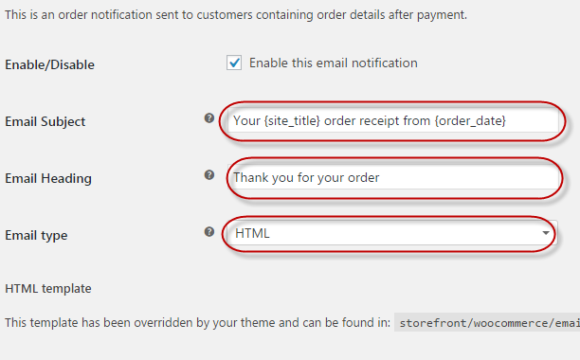Open the Email type HTML dropdown
This screenshot has height=360, width=580.
click(x=393, y=233)
